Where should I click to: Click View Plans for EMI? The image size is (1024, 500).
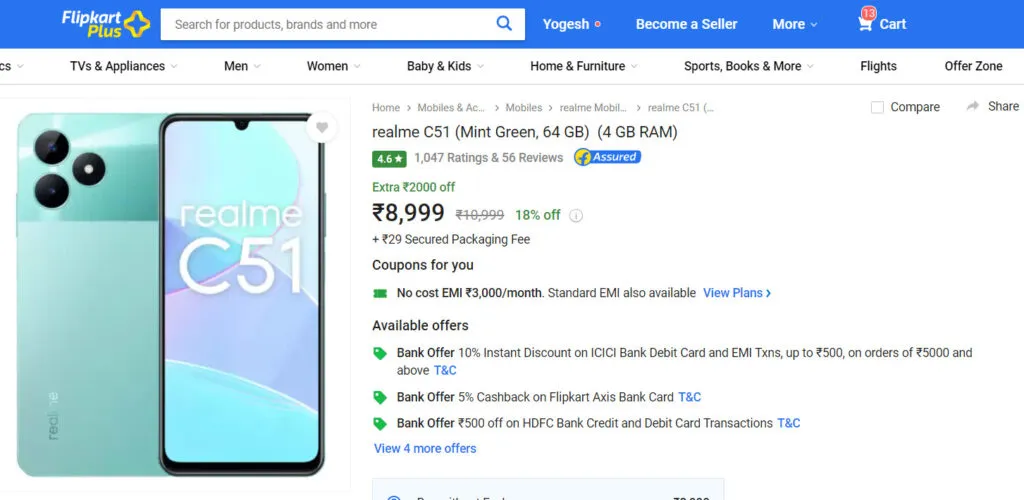click(737, 293)
